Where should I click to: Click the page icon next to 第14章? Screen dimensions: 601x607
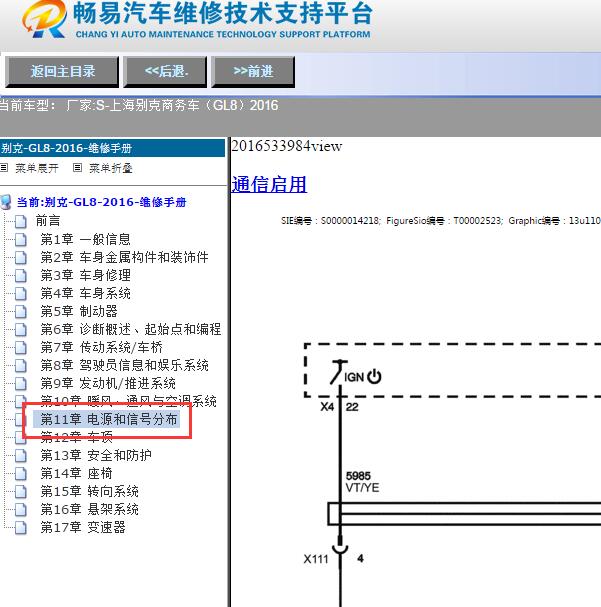pos(21,473)
